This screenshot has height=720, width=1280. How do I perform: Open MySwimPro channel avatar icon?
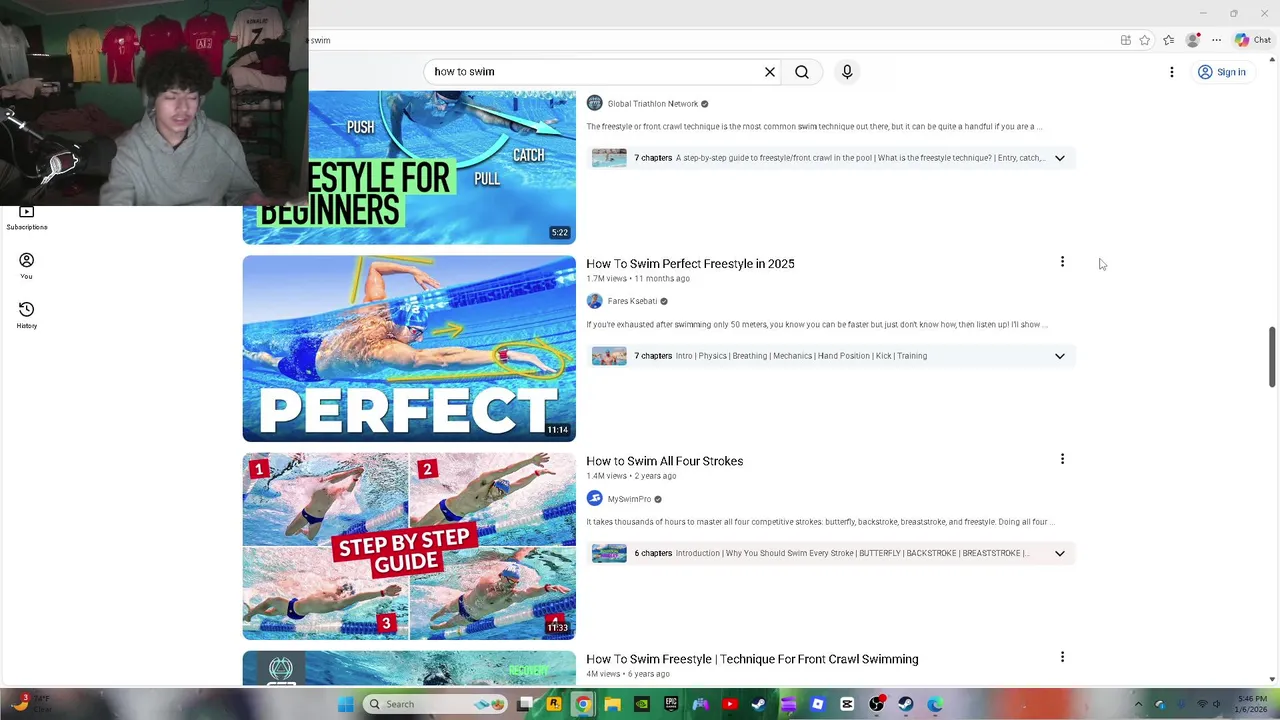(594, 498)
